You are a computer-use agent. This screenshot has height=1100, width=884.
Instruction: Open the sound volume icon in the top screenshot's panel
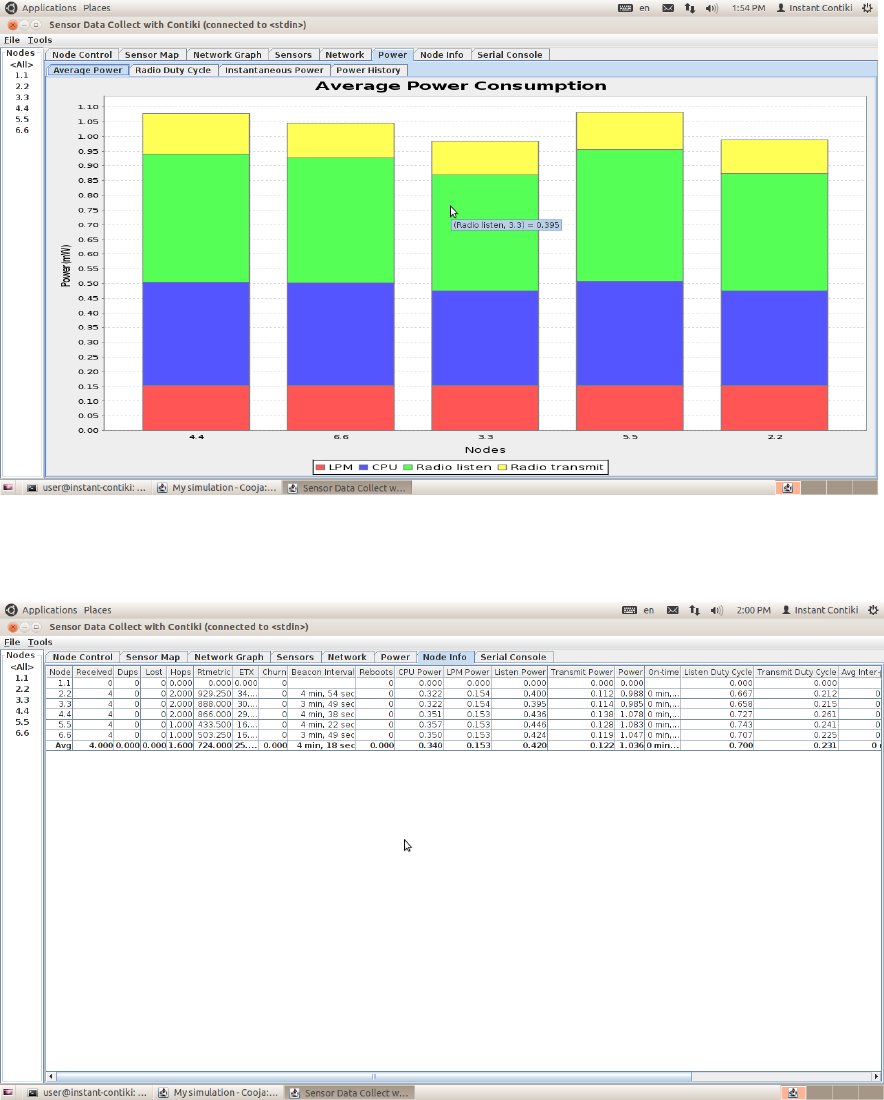(711, 8)
